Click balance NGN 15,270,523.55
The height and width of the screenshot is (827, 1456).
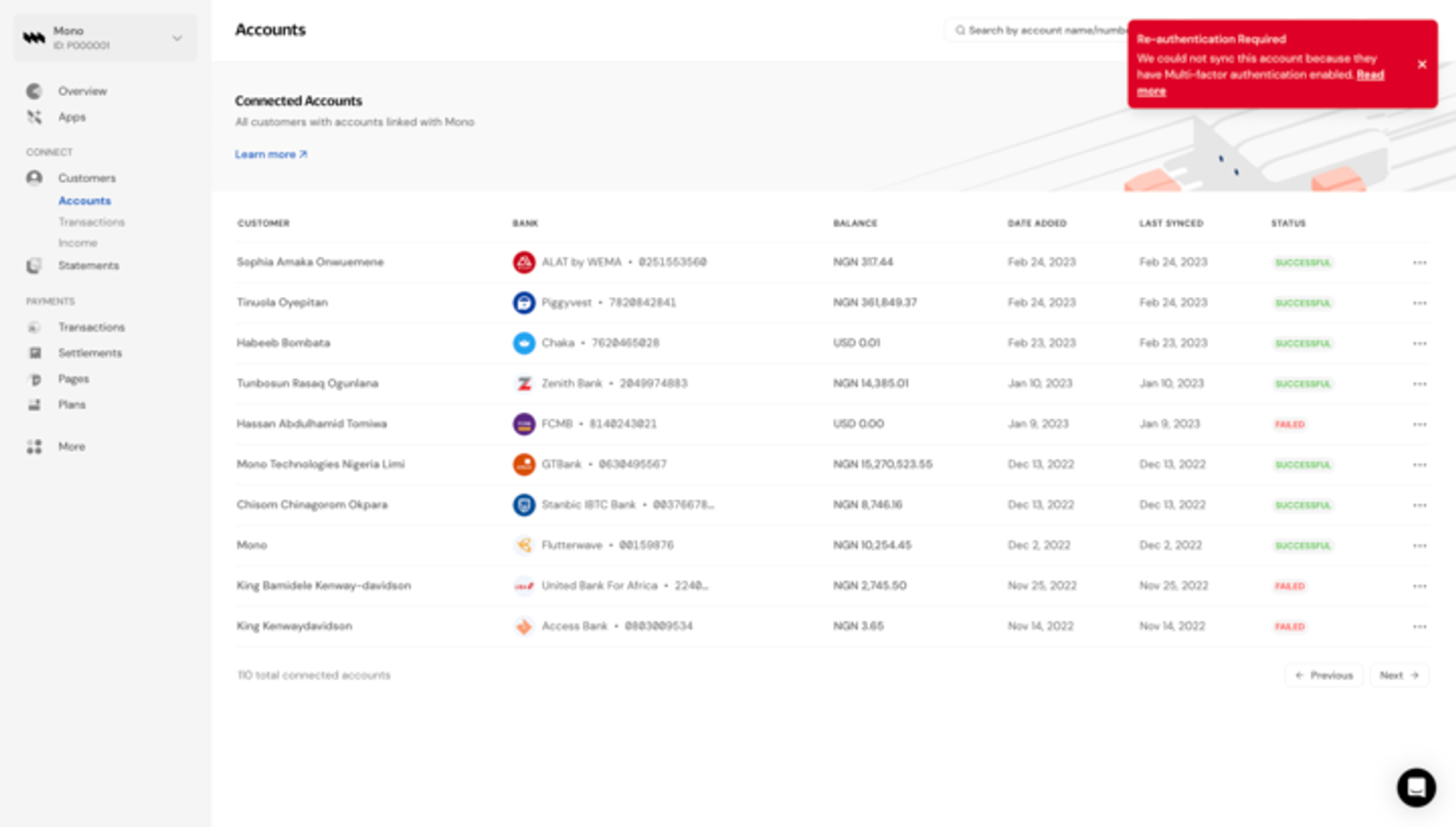(x=882, y=464)
